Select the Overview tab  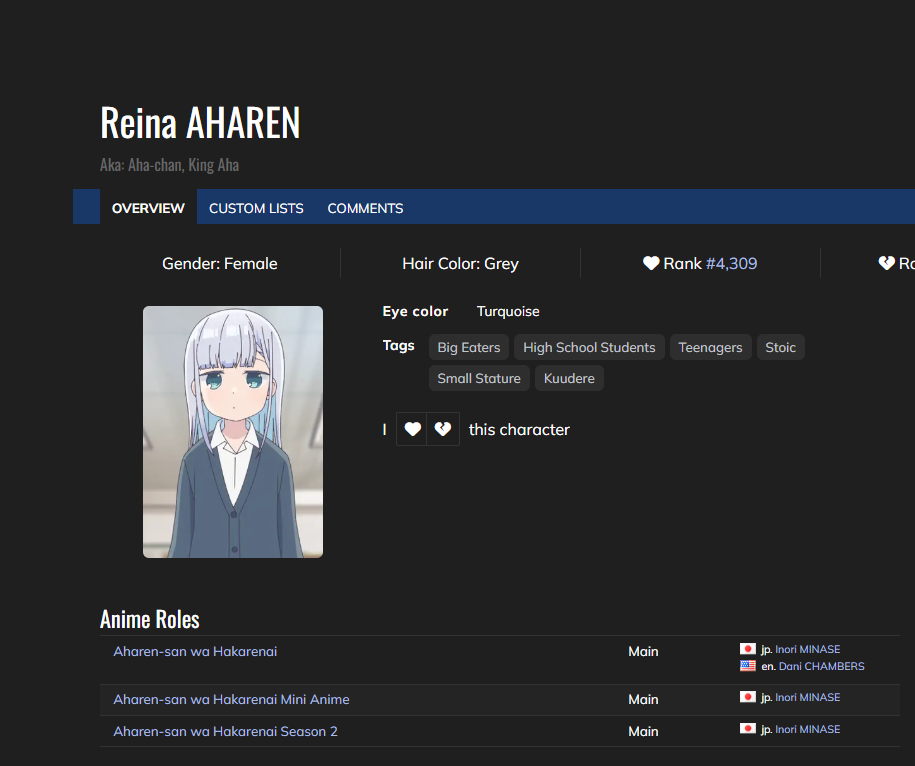point(148,208)
